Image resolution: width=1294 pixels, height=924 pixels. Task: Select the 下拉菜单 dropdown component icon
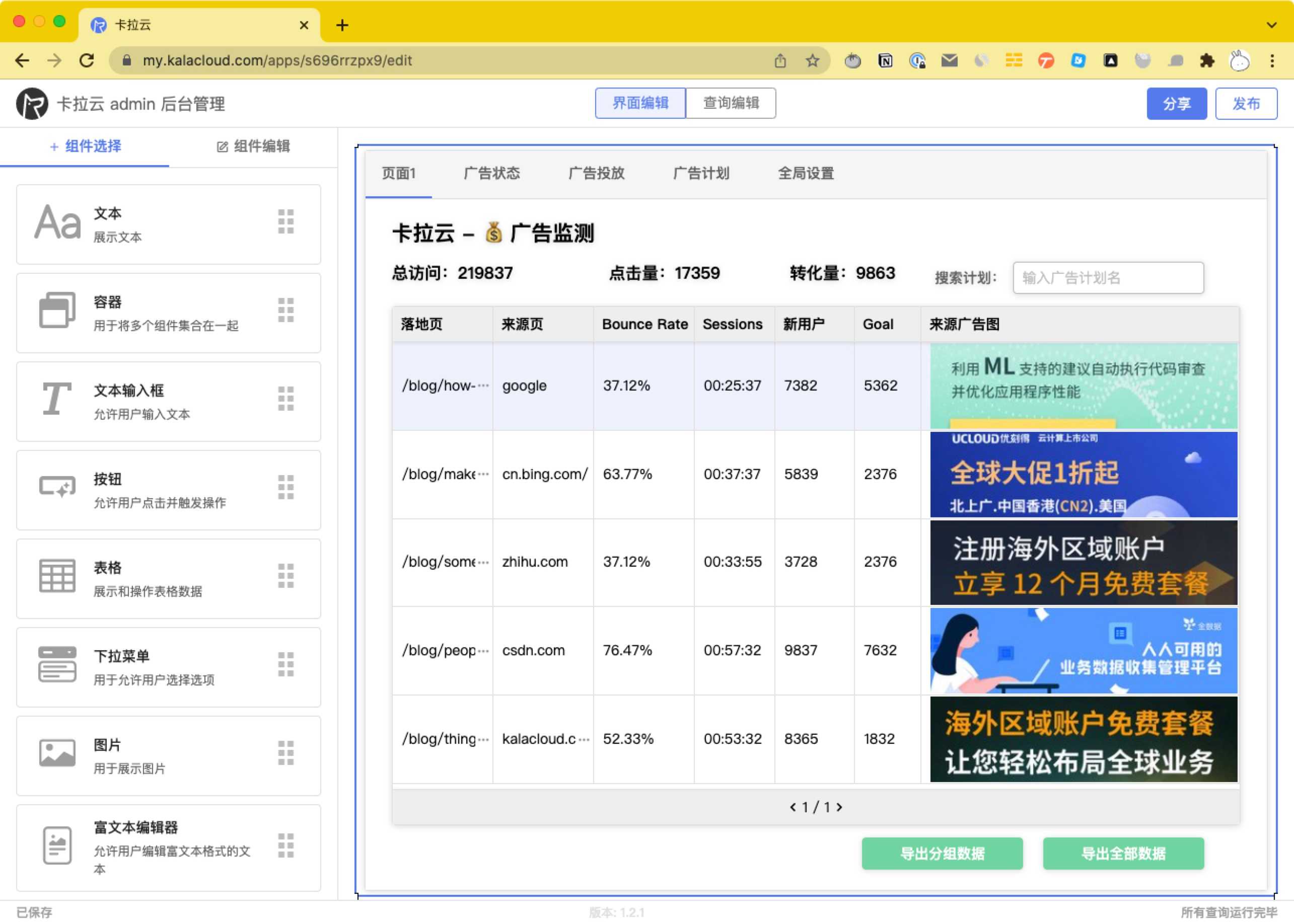(x=57, y=664)
